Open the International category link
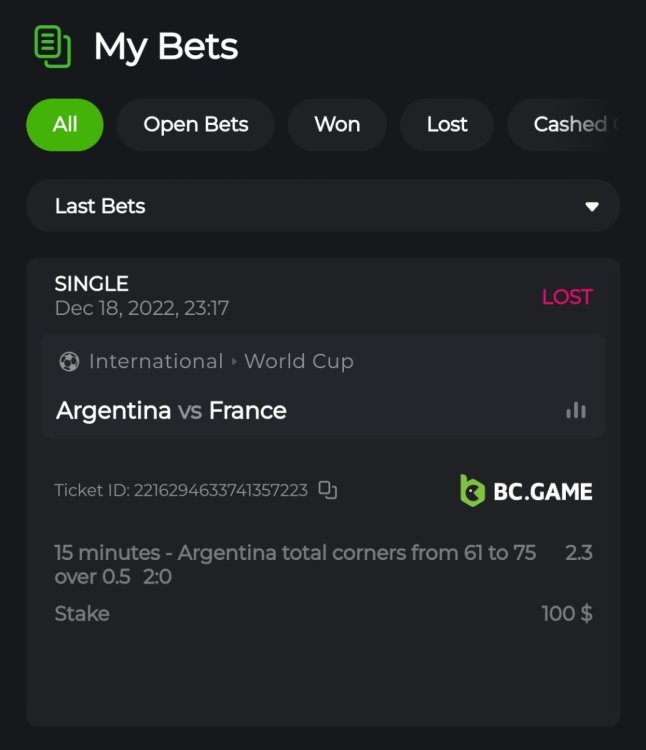This screenshot has width=646, height=750. coord(155,362)
